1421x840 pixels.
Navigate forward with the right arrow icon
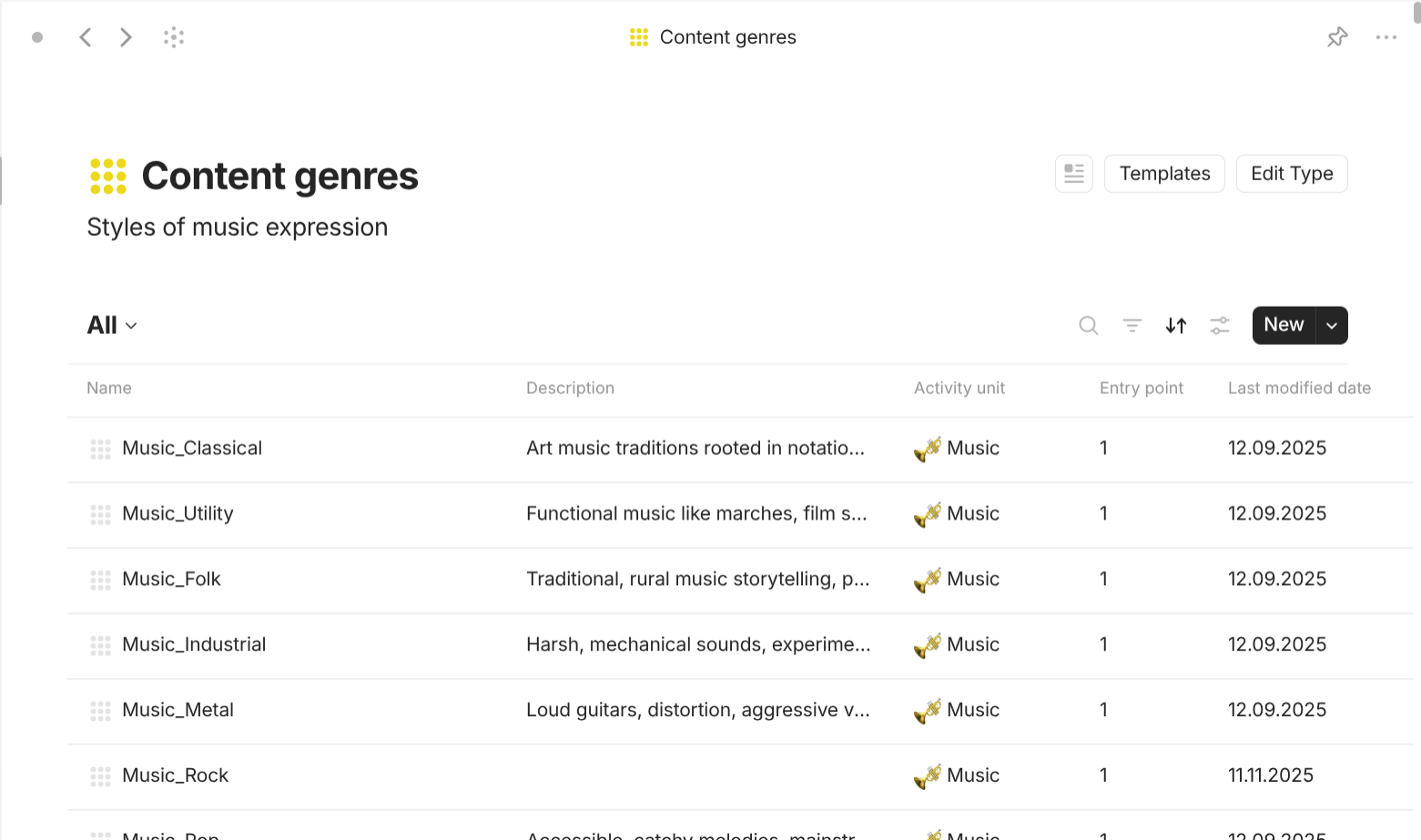point(126,36)
